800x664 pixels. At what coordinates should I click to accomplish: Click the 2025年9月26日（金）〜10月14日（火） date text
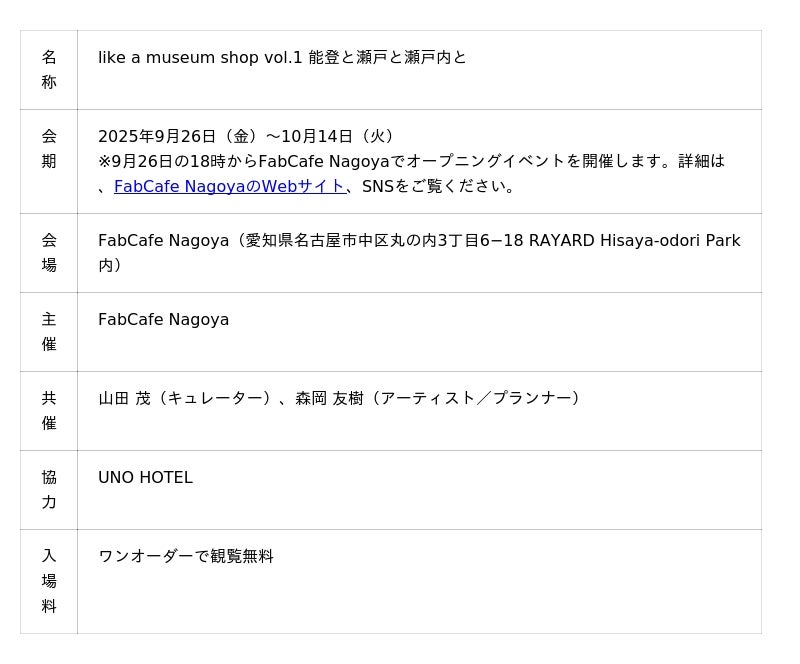pos(248,136)
